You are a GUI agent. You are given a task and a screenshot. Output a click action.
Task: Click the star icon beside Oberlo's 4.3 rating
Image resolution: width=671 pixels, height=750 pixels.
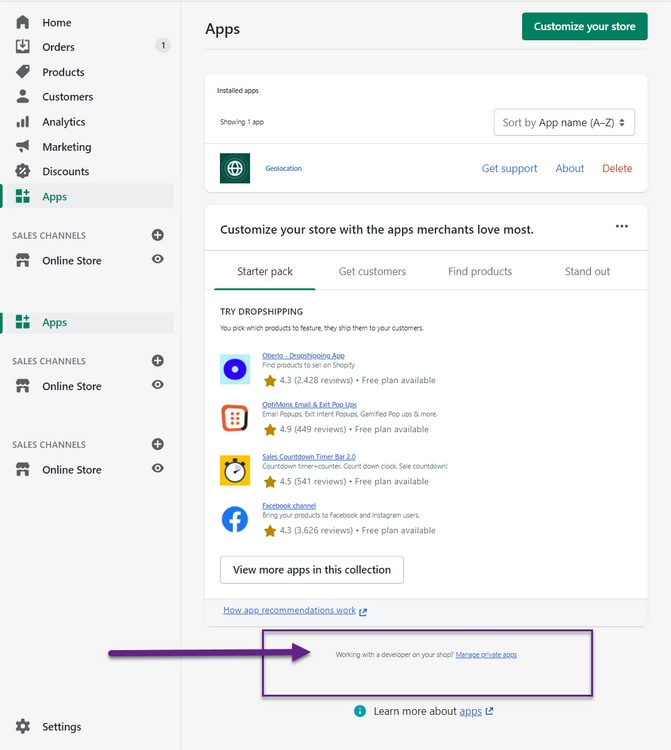[270, 381]
